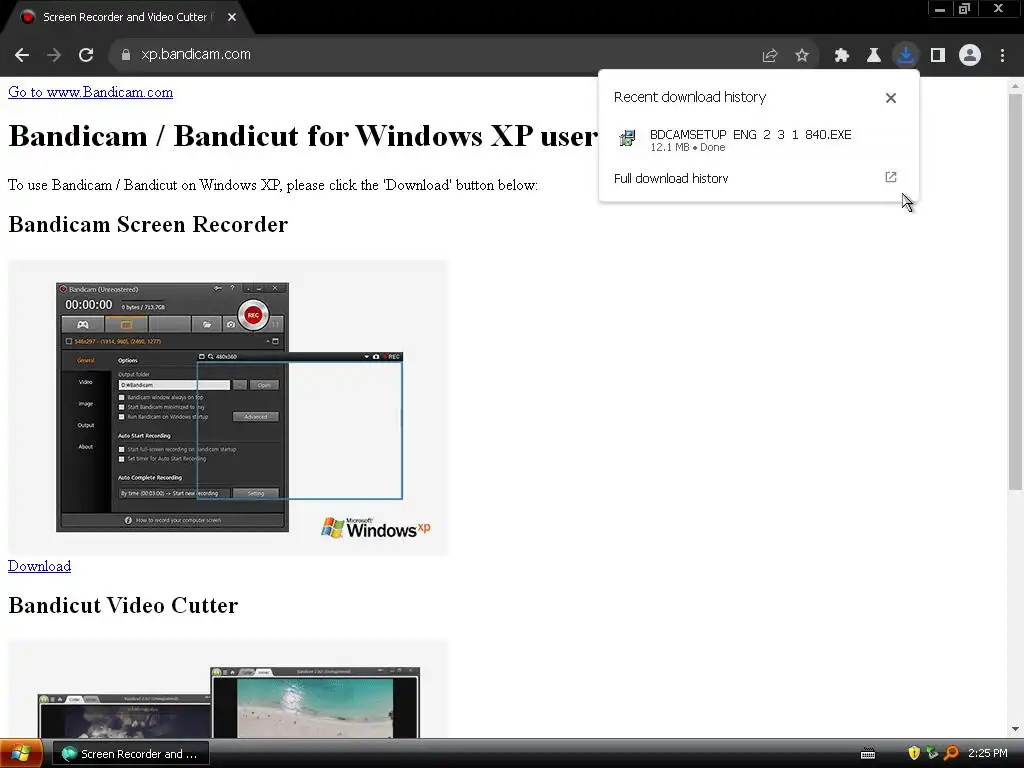
Task: Click the forward navigation arrow
Action: click(54, 55)
